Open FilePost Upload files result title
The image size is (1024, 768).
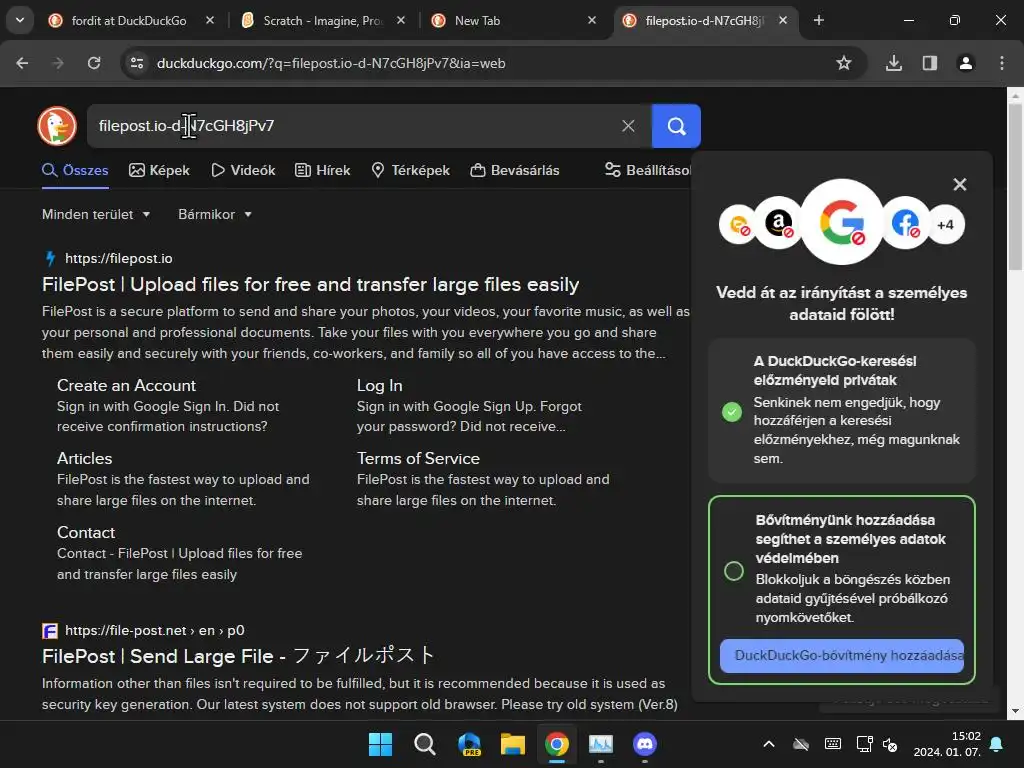point(310,285)
